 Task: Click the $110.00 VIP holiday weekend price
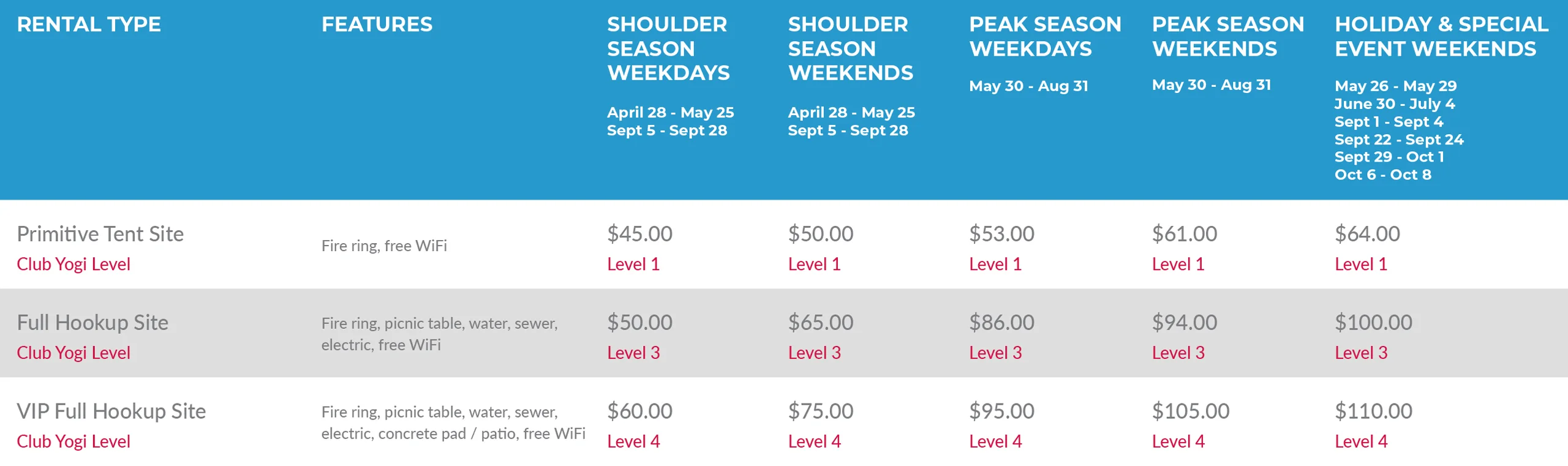pyautogui.click(x=1373, y=412)
